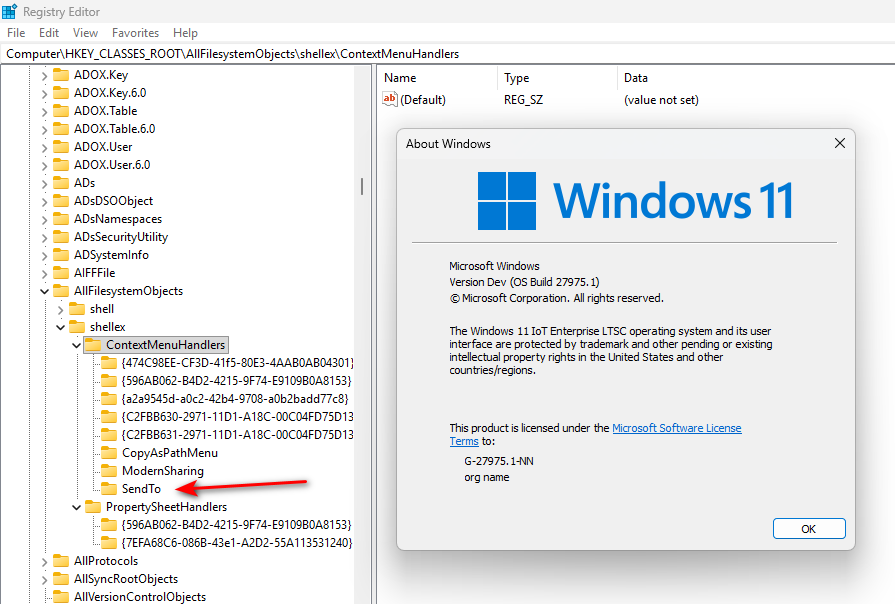Screen dimensions: 895x604
Task: Select the CopyAsPathMenu key label
Action: click(170, 453)
